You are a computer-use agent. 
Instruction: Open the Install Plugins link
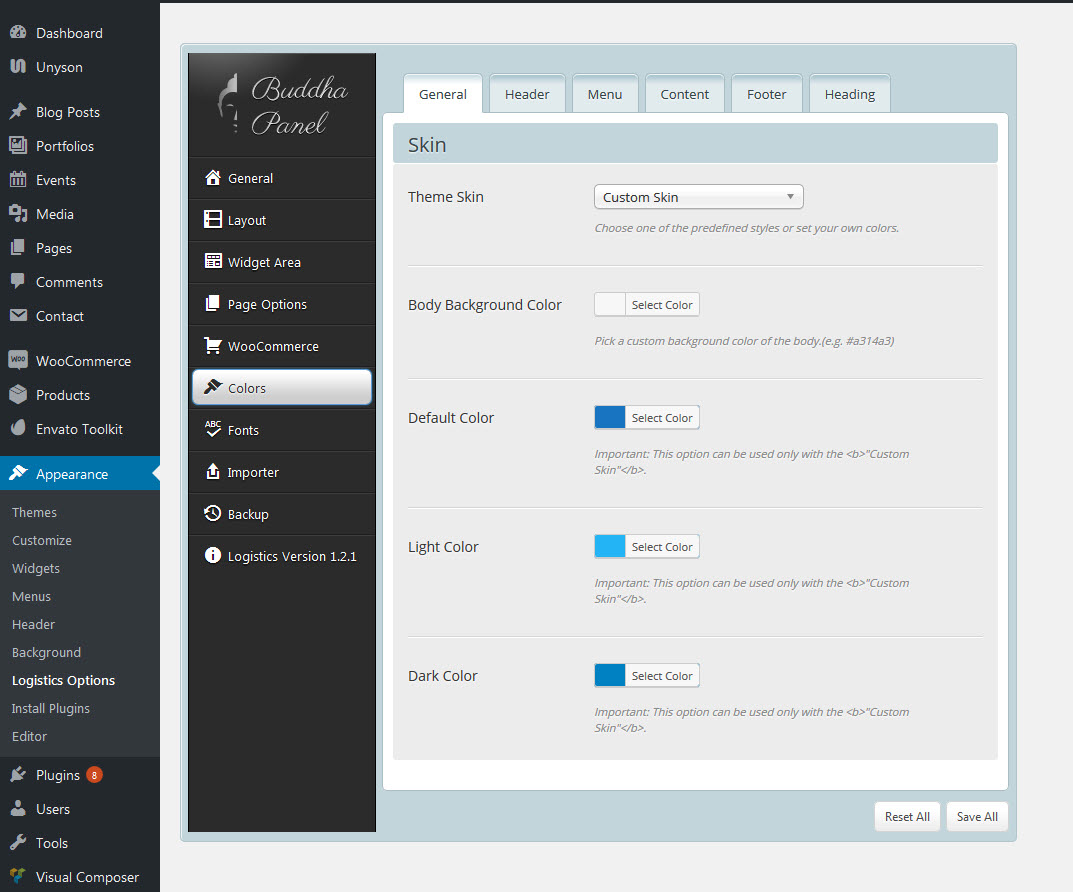tap(51, 709)
